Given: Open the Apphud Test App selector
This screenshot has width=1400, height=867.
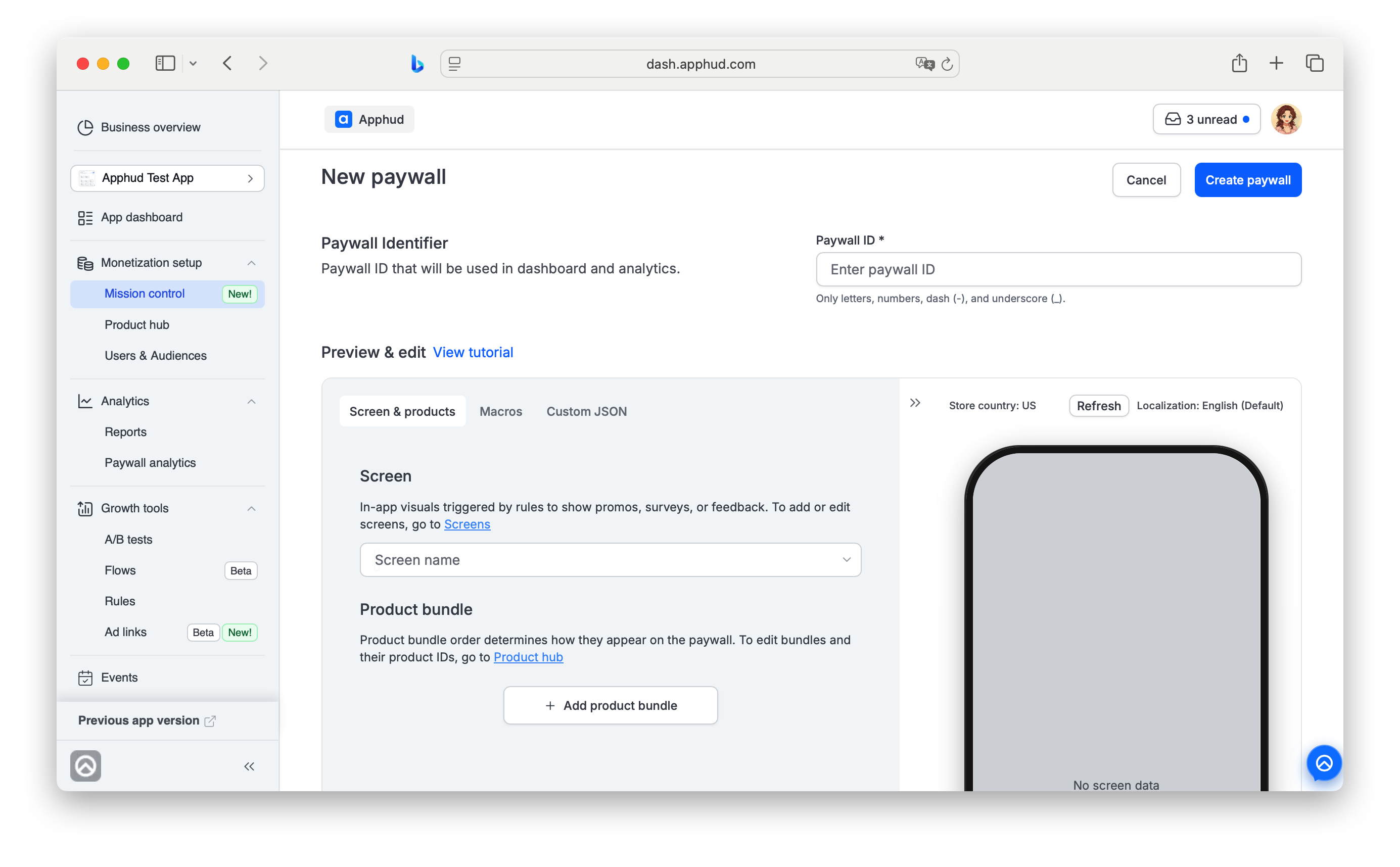Looking at the screenshot, I should (x=167, y=178).
